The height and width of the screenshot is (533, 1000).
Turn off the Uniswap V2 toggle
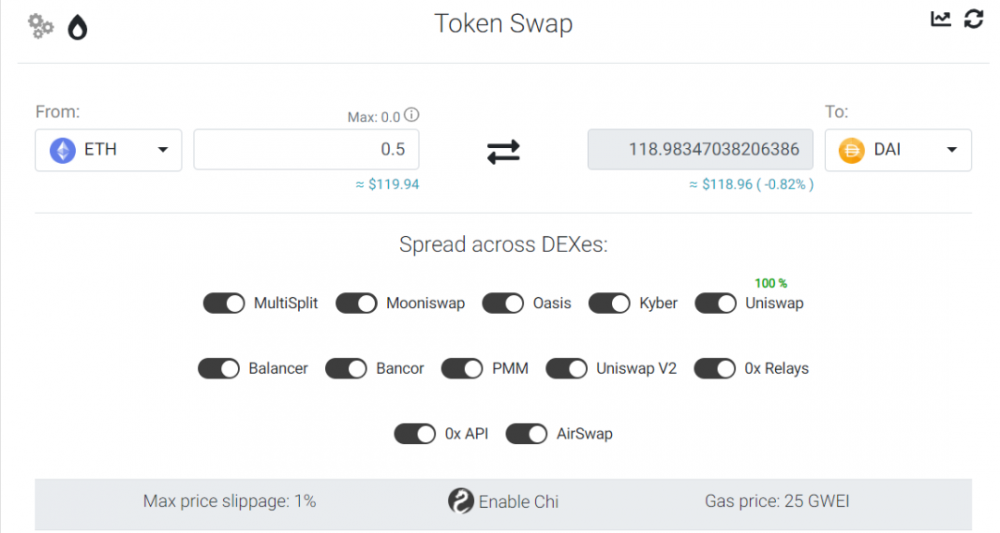(x=566, y=369)
